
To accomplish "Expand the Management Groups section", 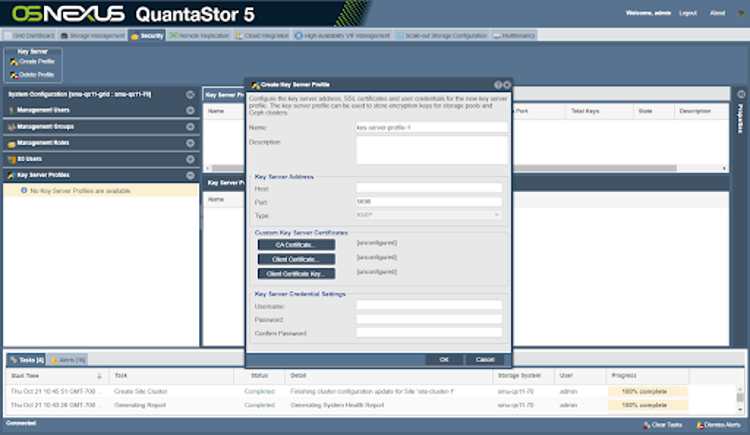I will [190, 127].
